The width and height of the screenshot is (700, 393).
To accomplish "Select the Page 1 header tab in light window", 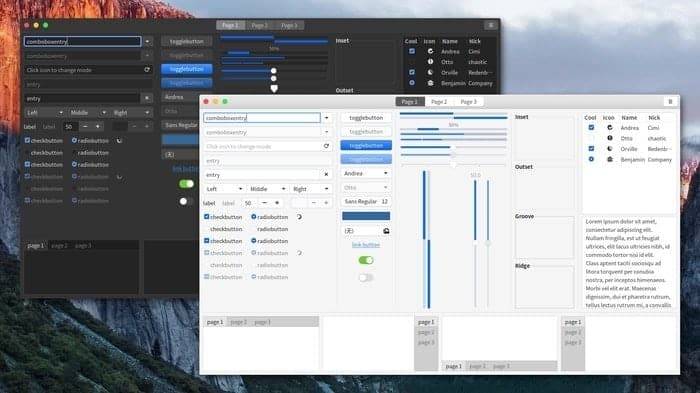I will click(410, 102).
